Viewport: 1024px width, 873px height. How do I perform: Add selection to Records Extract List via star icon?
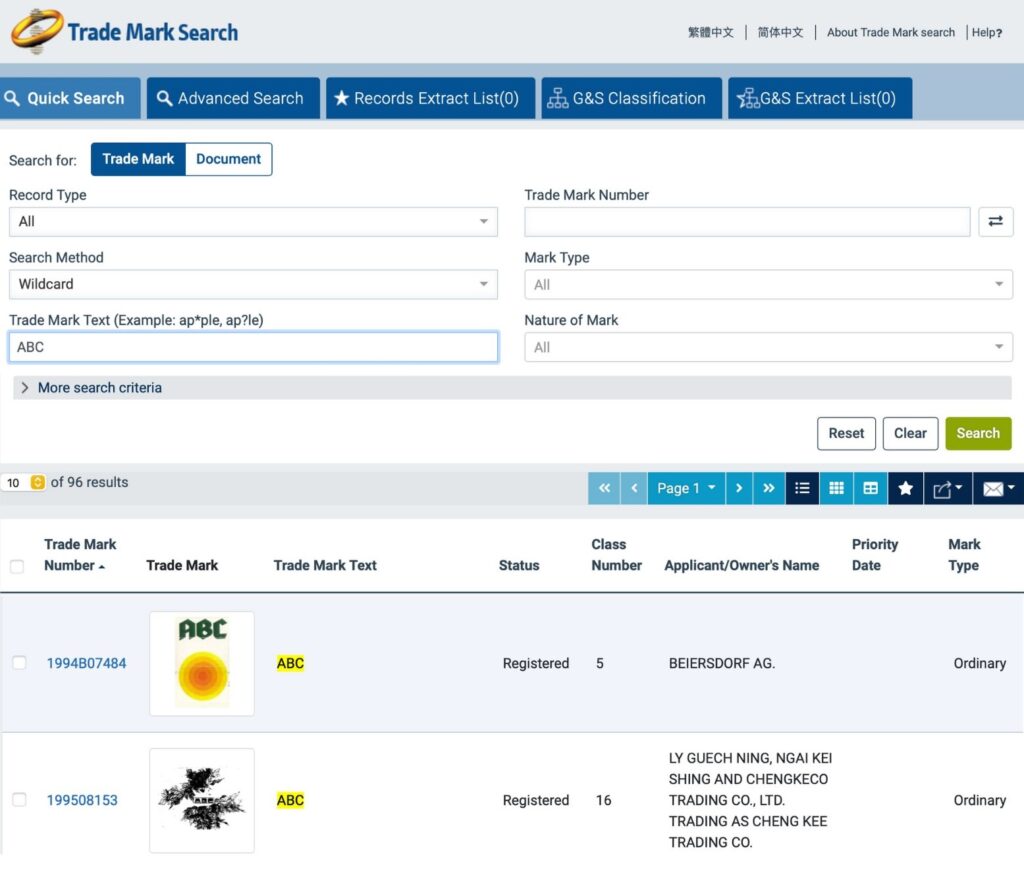[x=905, y=488]
